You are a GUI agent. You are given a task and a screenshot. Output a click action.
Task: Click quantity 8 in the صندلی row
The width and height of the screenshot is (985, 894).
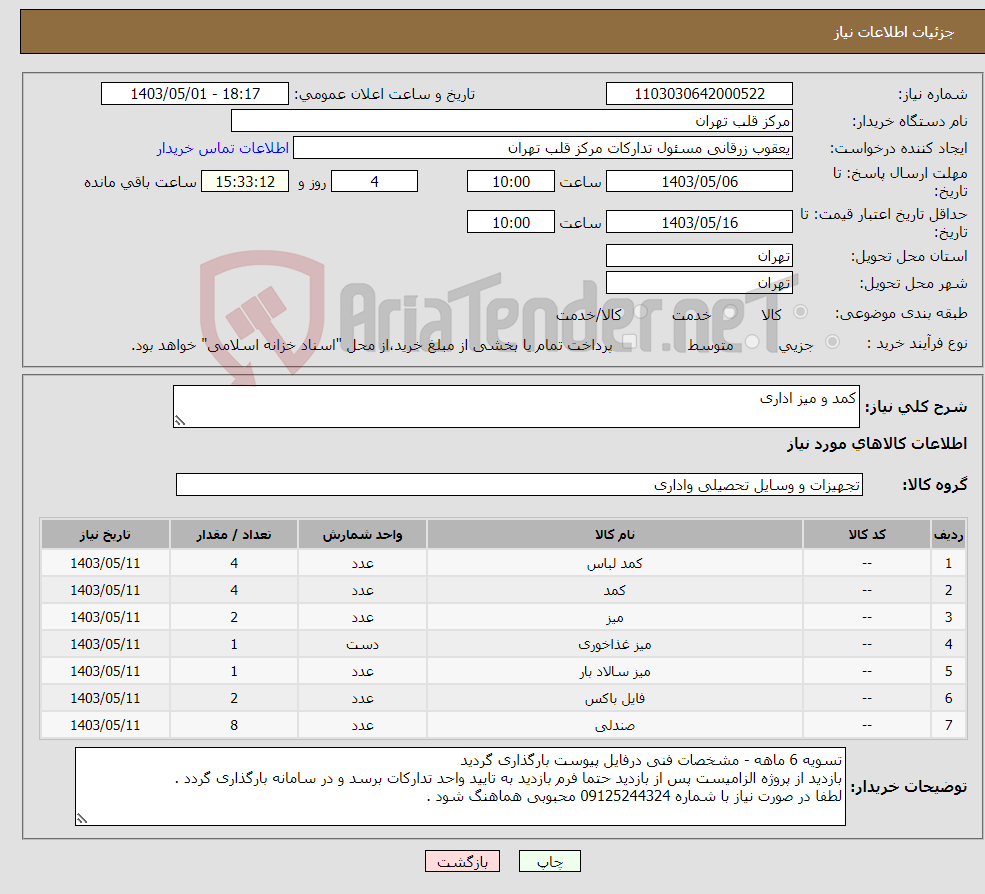click(x=234, y=726)
